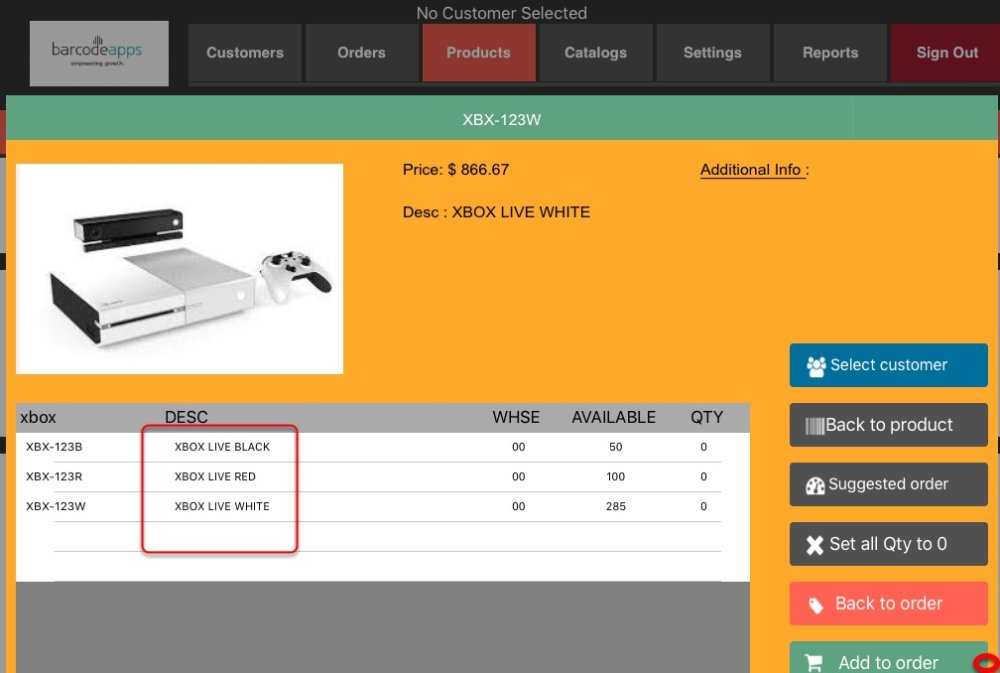The width and height of the screenshot is (1000, 673).
Task: Switch to the Reports tab
Action: pos(830,52)
